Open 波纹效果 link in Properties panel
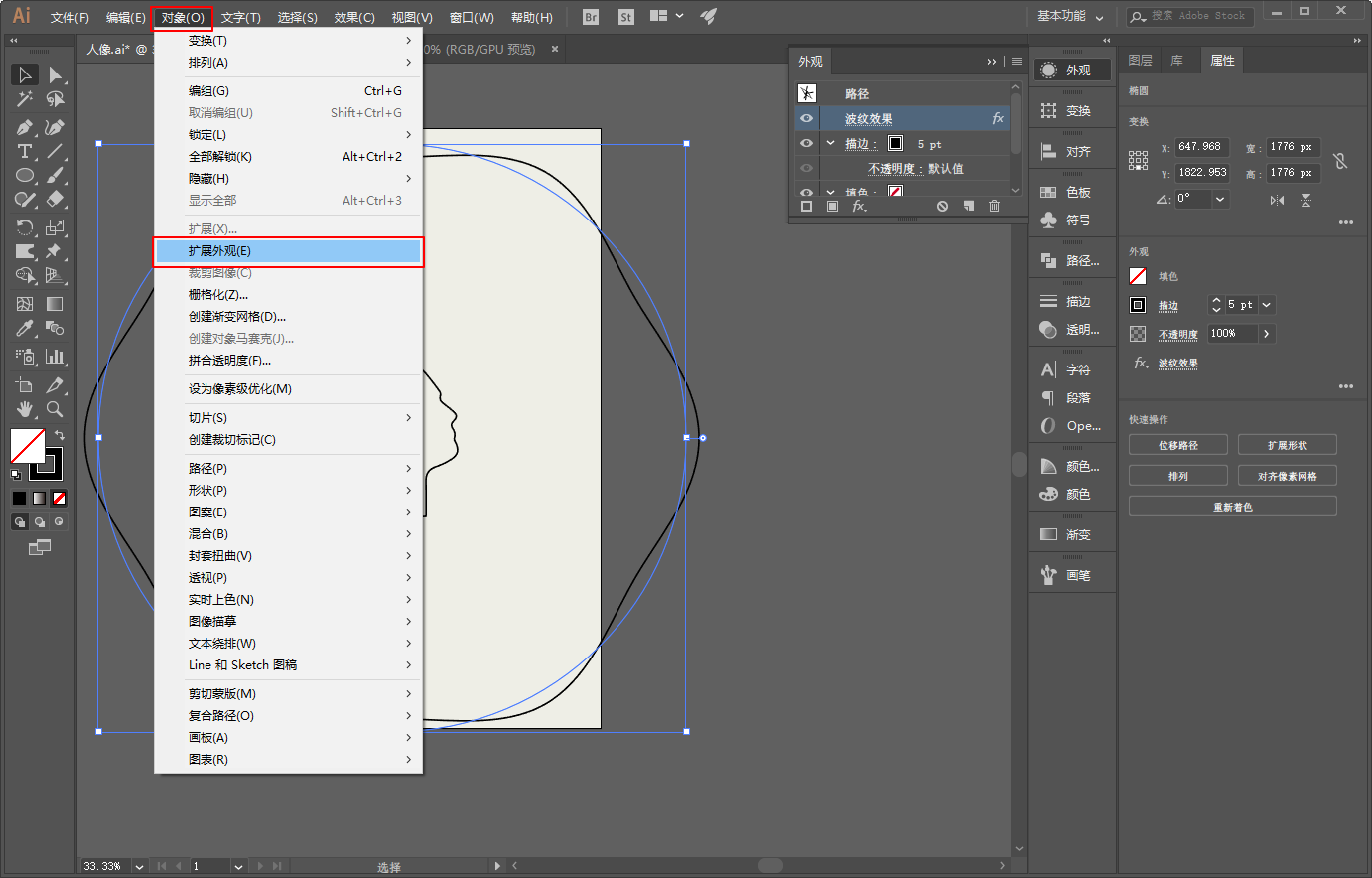 [1177, 364]
